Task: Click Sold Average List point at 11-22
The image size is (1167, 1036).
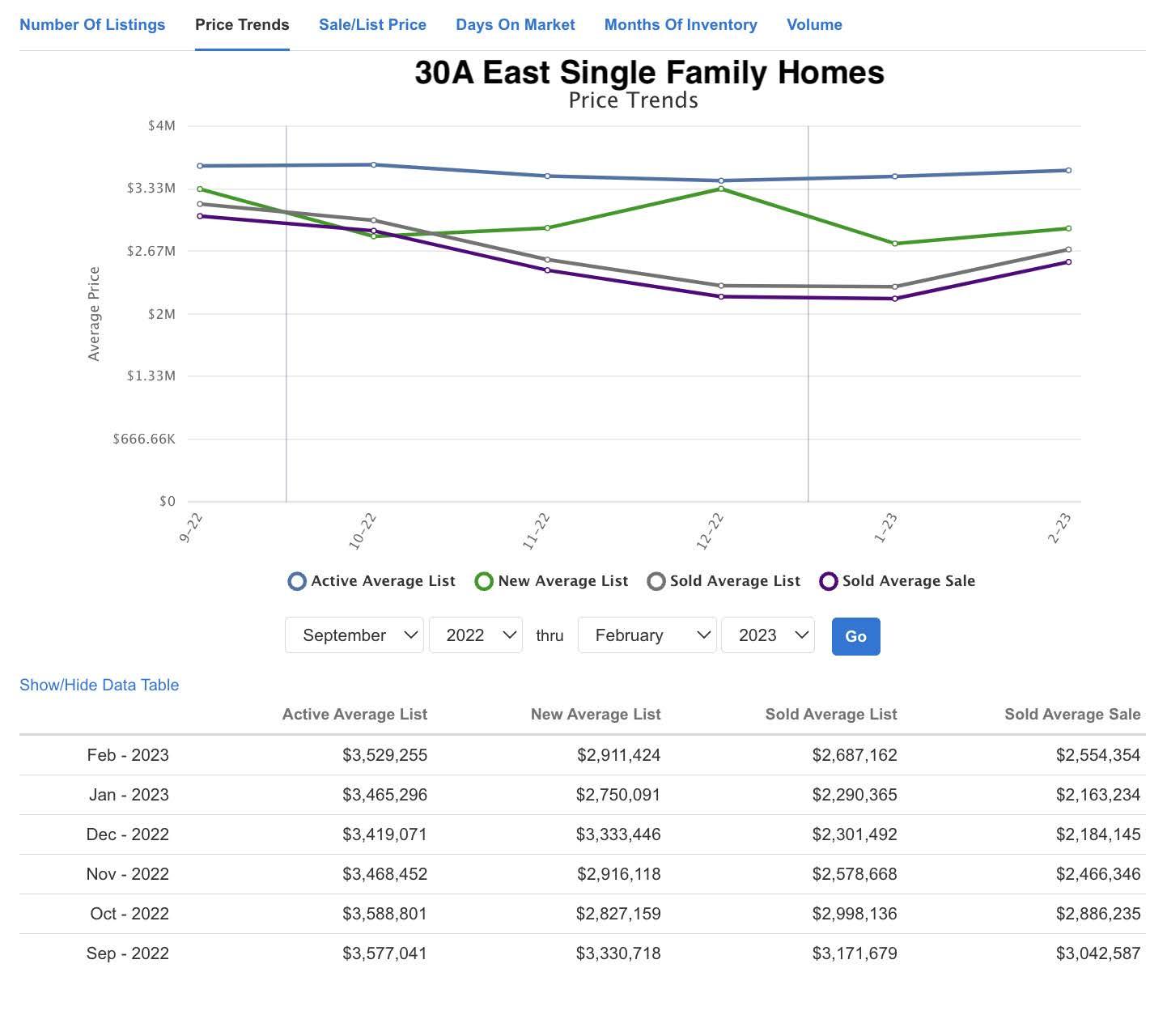Action: pyautogui.click(x=547, y=260)
